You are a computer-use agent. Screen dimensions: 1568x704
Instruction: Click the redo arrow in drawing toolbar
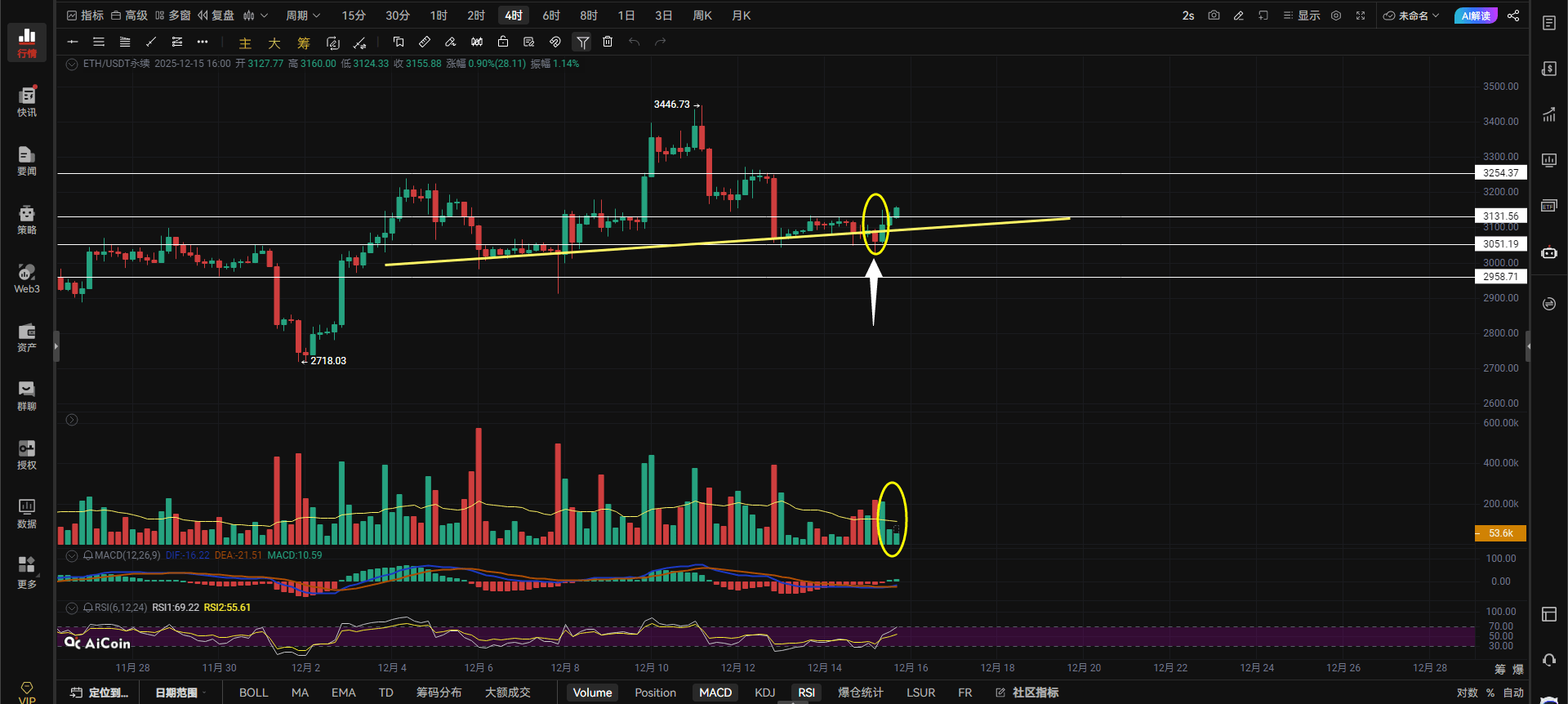pyautogui.click(x=660, y=42)
